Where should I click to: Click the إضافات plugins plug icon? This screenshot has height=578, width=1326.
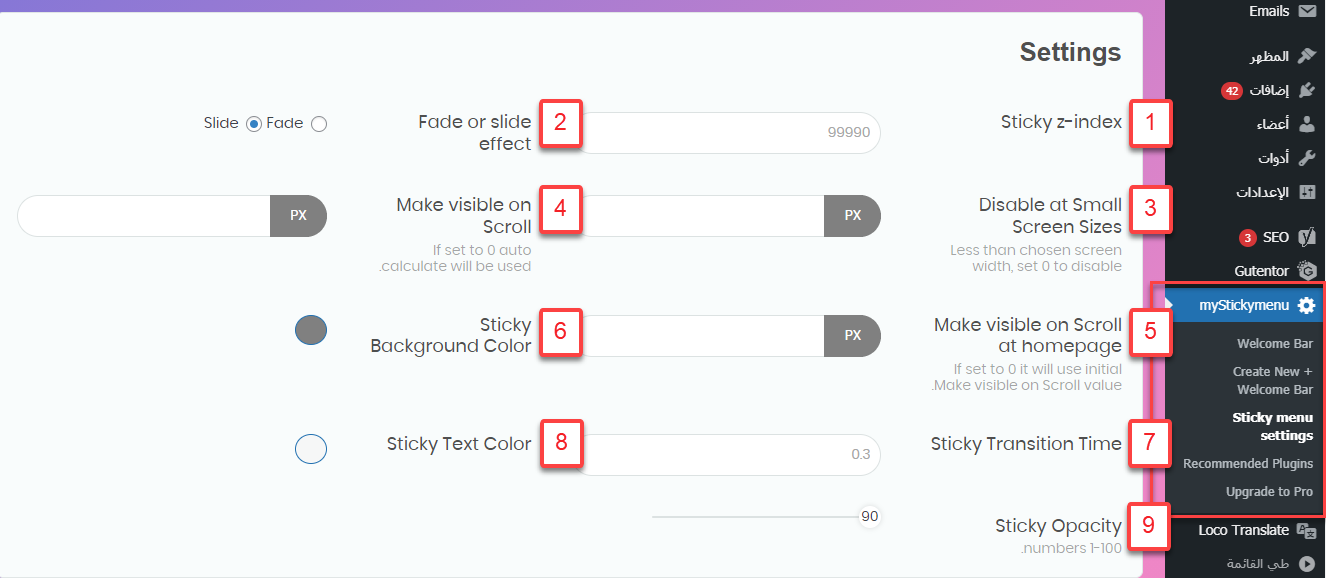tap(1307, 90)
